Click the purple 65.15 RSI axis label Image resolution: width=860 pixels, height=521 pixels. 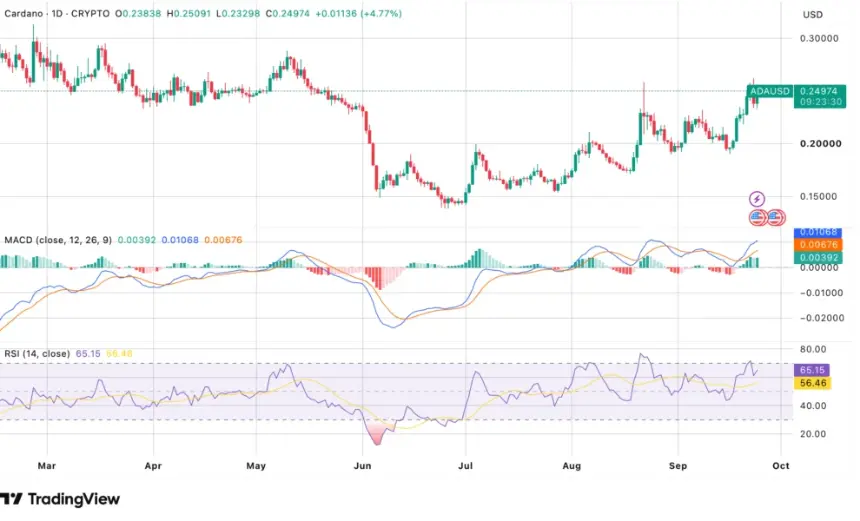[812, 370]
